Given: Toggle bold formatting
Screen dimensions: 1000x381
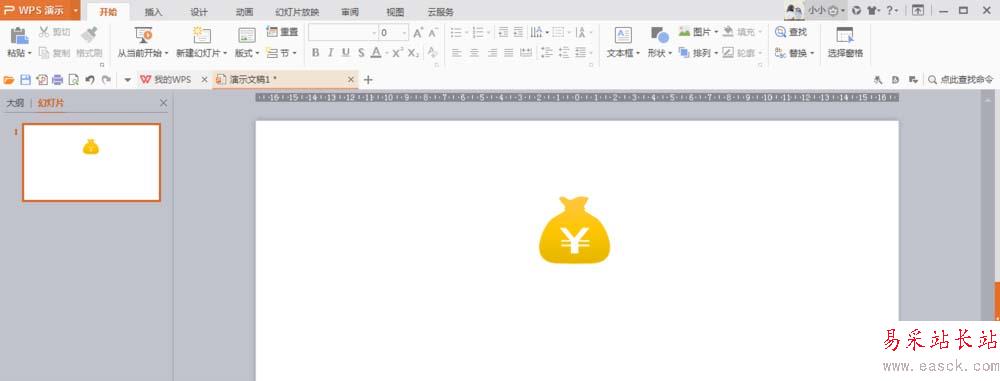Looking at the screenshot, I should tap(315, 53).
